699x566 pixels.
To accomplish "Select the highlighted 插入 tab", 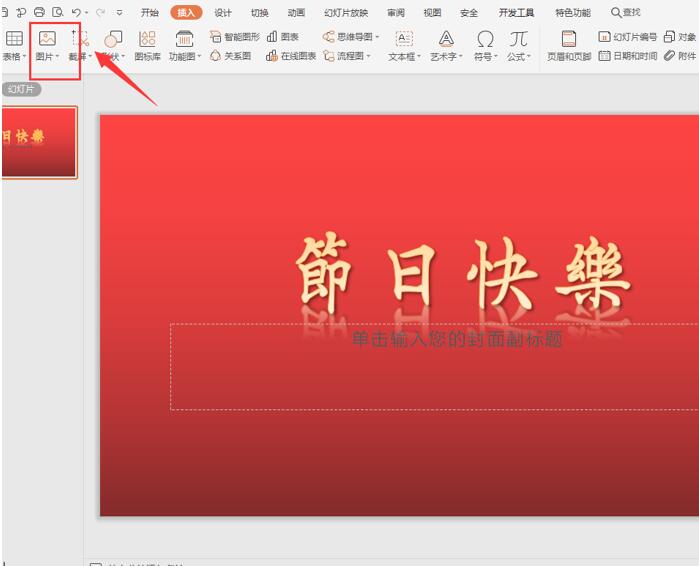I will [x=186, y=12].
